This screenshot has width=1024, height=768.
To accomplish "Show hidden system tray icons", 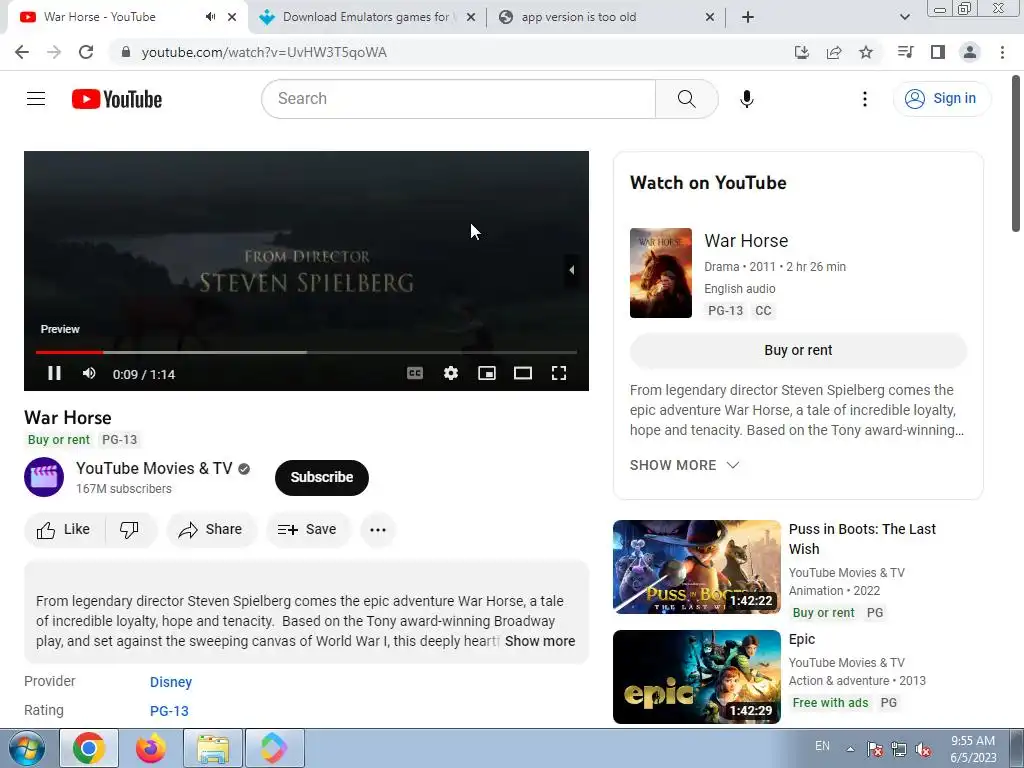I will pyautogui.click(x=850, y=749).
